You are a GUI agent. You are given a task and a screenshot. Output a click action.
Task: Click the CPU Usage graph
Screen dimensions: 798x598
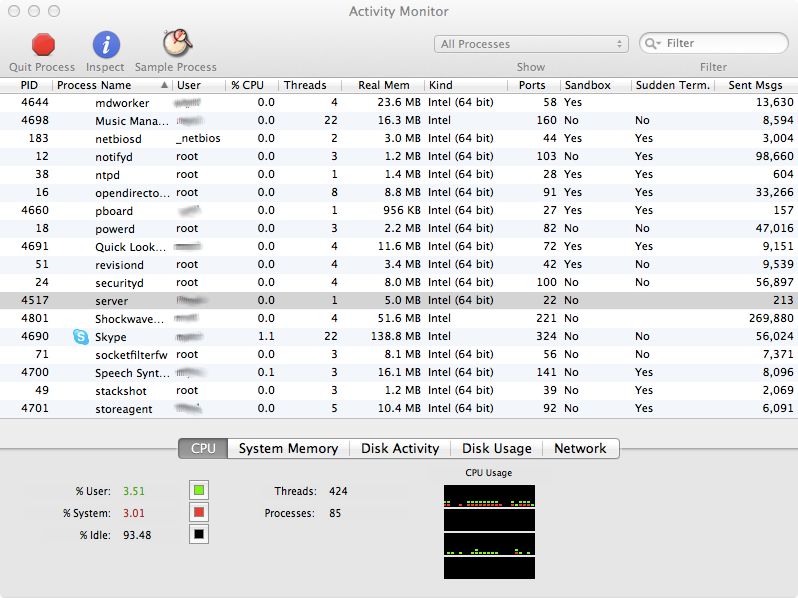[489, 532]
